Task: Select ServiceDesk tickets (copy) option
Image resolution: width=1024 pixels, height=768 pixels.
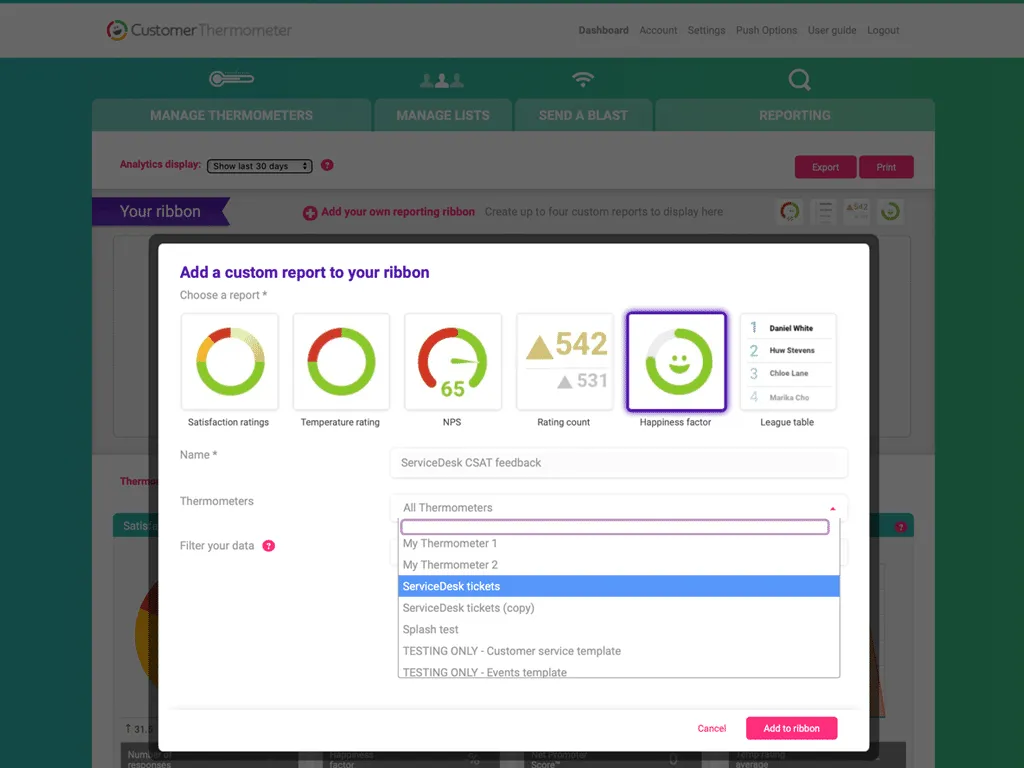Action: 618,608
